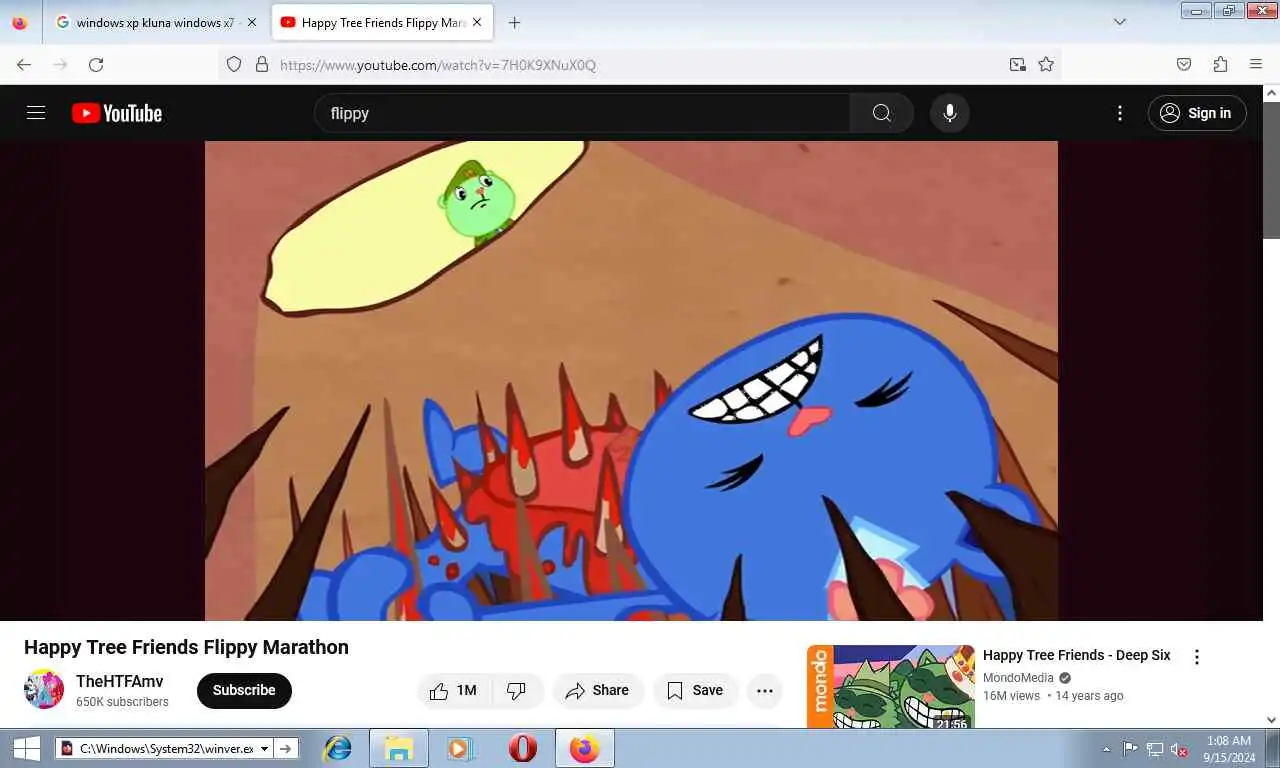Focus the youtube.com address bar
Screen dimensions: 1280x768
point(638,64)
